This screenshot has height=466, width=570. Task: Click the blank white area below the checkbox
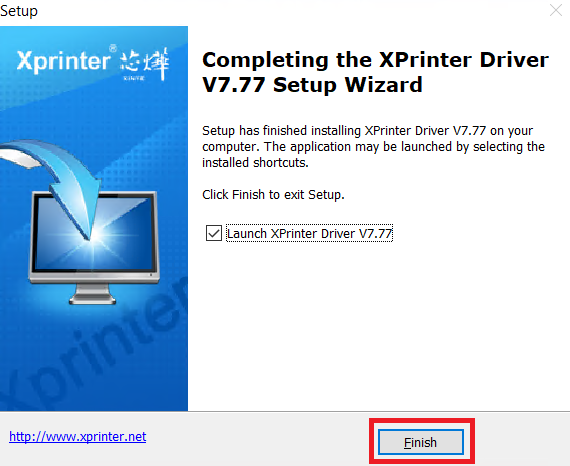pyautogui.click(x=378, y=327)
